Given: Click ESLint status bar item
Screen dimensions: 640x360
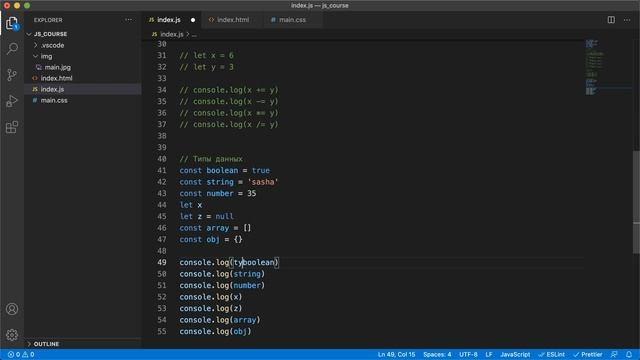Looking at the screenshot, I should (551, 354).
